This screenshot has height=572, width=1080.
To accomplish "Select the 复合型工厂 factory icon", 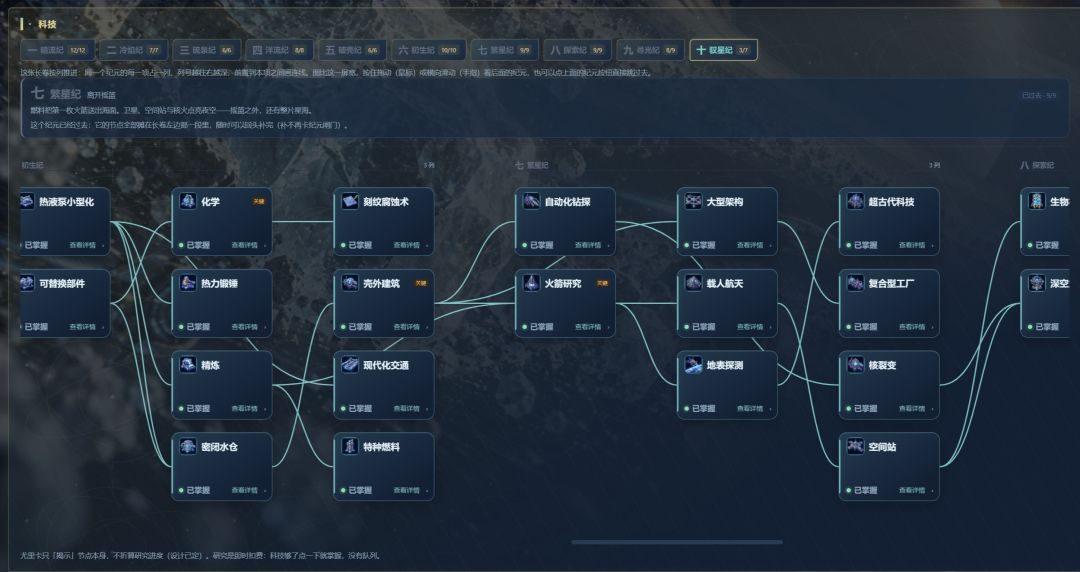I will click(855, 283).
